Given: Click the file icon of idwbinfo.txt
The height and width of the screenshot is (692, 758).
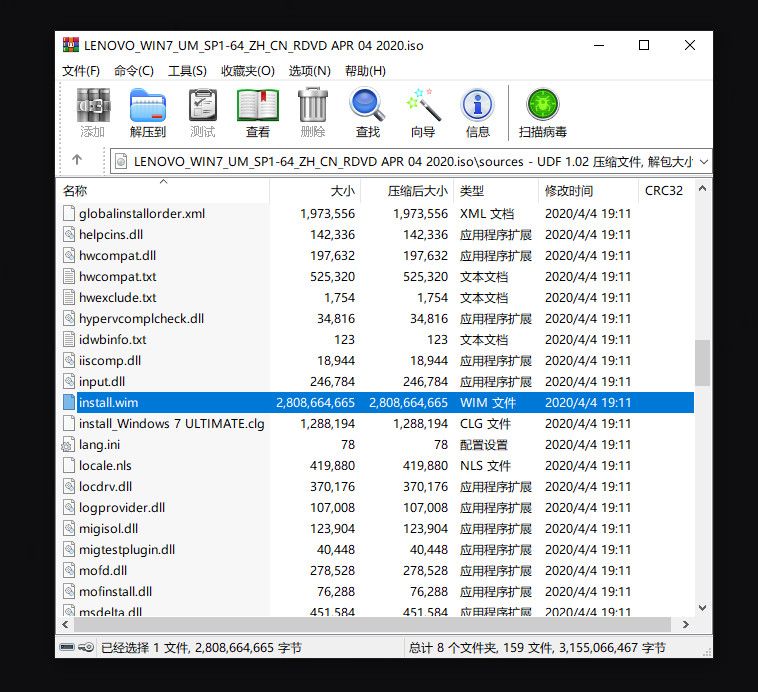Looking at the screenshot, I should (69, 339).
